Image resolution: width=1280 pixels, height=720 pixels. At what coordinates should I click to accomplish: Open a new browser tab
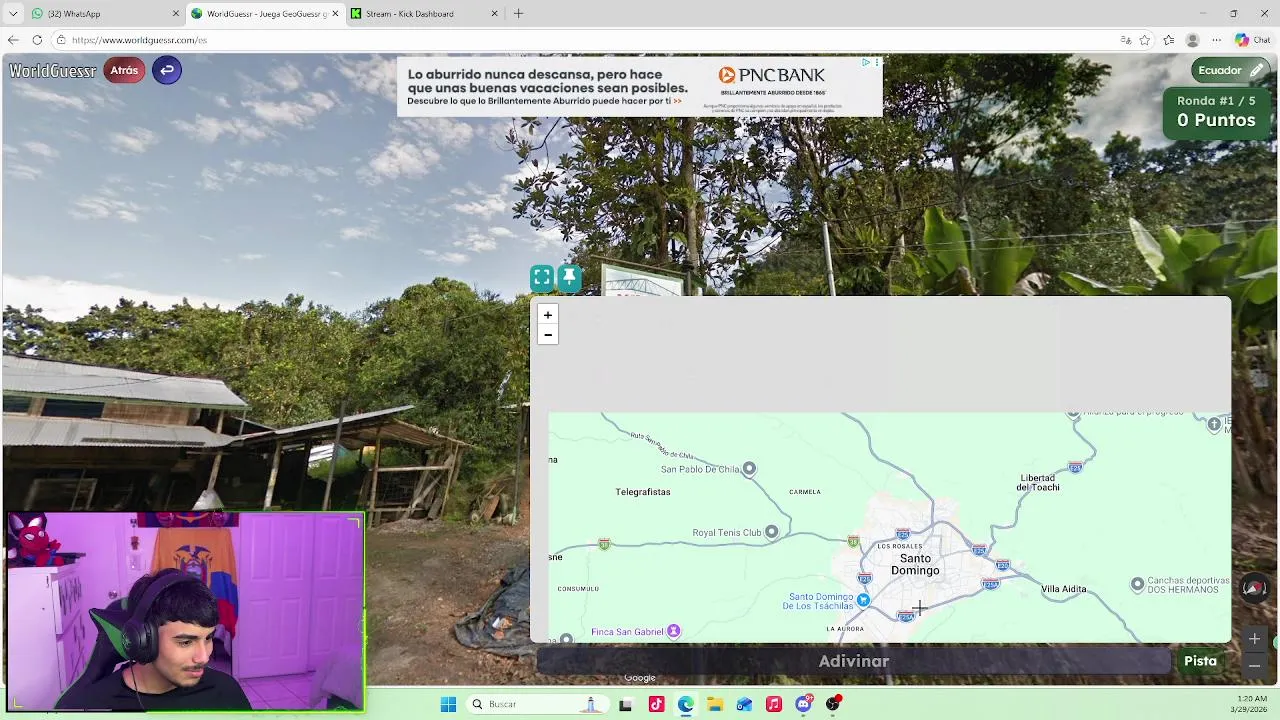point(518,14)
